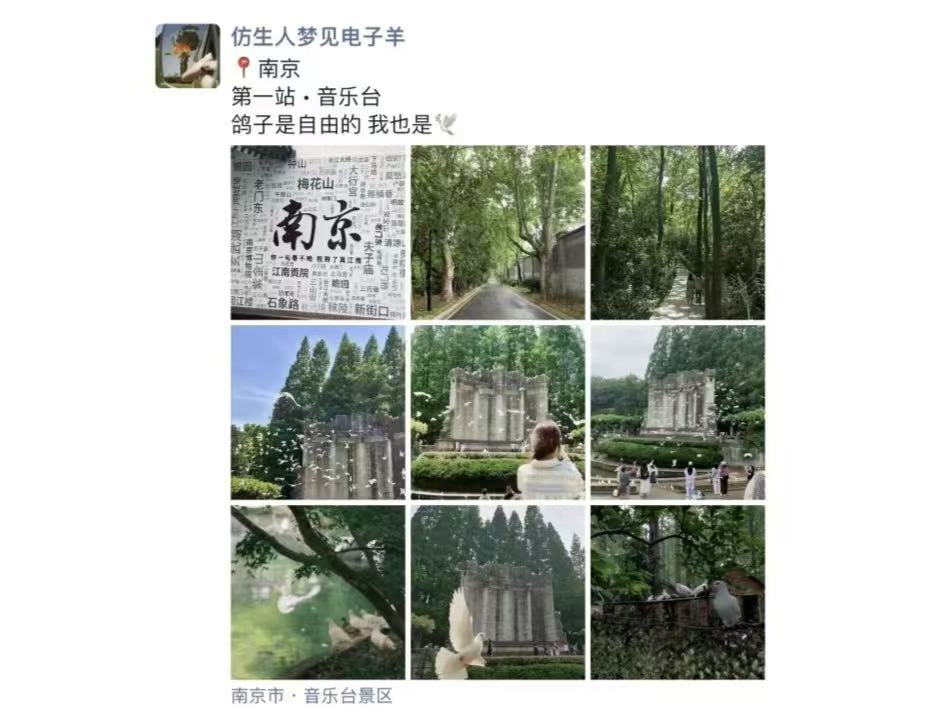Open the 南京 calligraphy word cloud photo
This screenshot has height=712, width=952.
[x=318, y=232]
